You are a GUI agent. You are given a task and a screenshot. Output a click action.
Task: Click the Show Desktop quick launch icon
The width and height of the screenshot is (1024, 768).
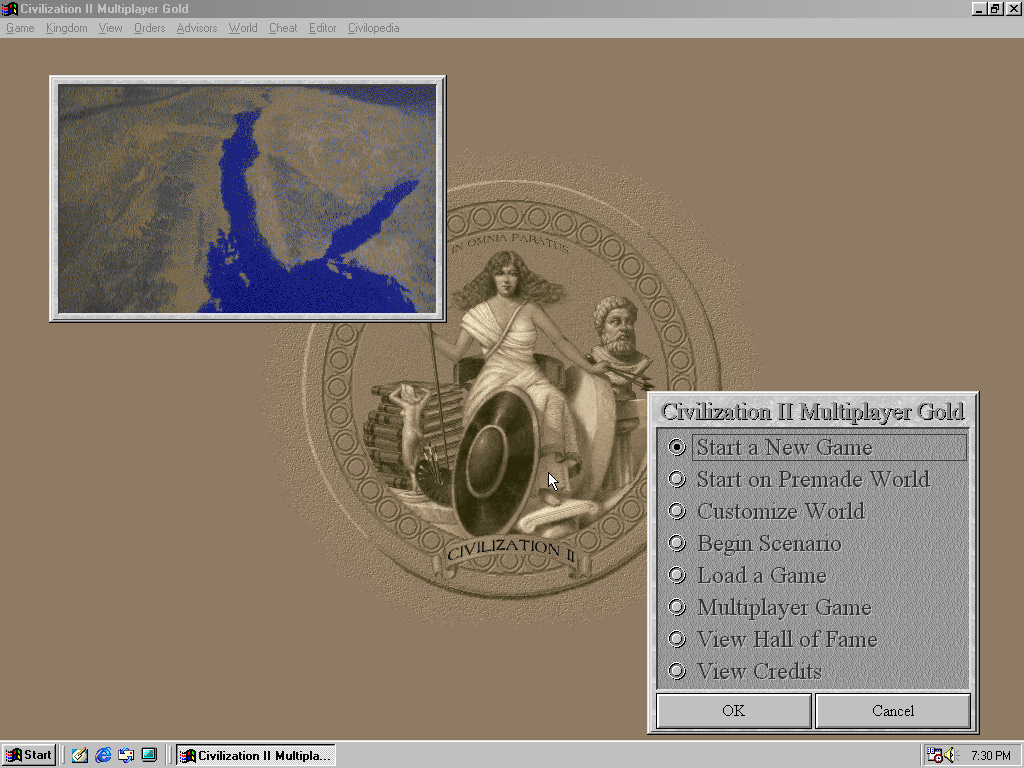tap(149, 756)
